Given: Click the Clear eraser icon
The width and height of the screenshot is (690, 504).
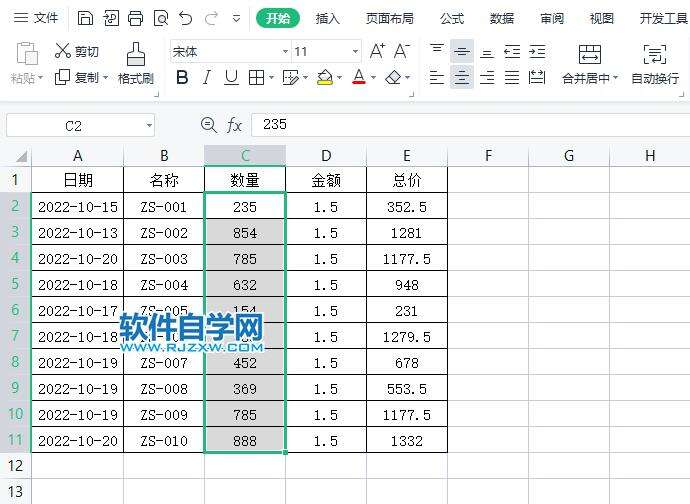Looking at the screenshot, I should [393, 78].
